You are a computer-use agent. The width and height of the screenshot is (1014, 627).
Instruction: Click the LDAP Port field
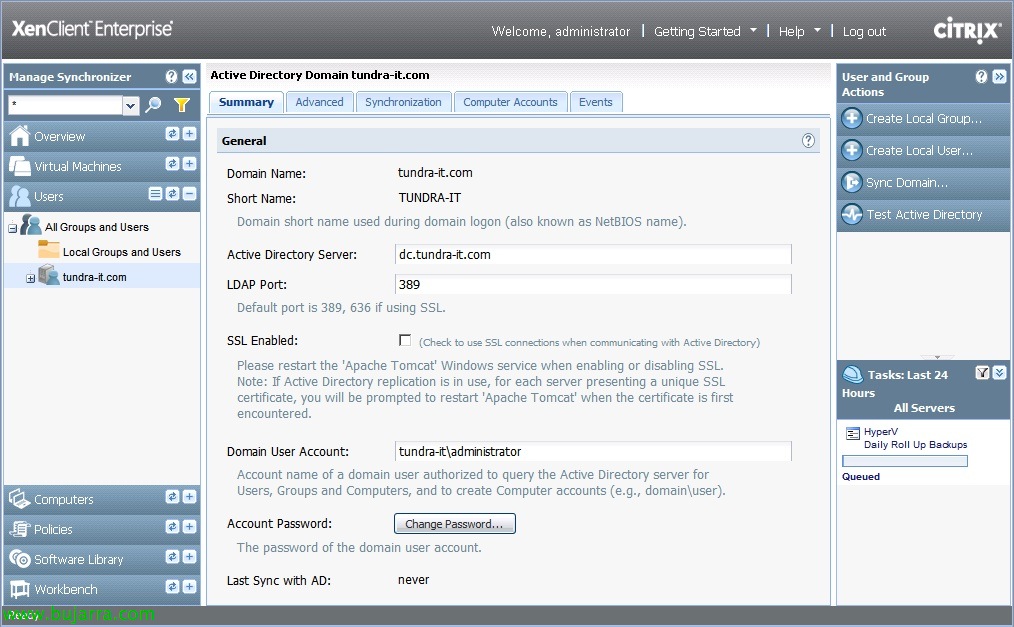click(x=593, y=284)
